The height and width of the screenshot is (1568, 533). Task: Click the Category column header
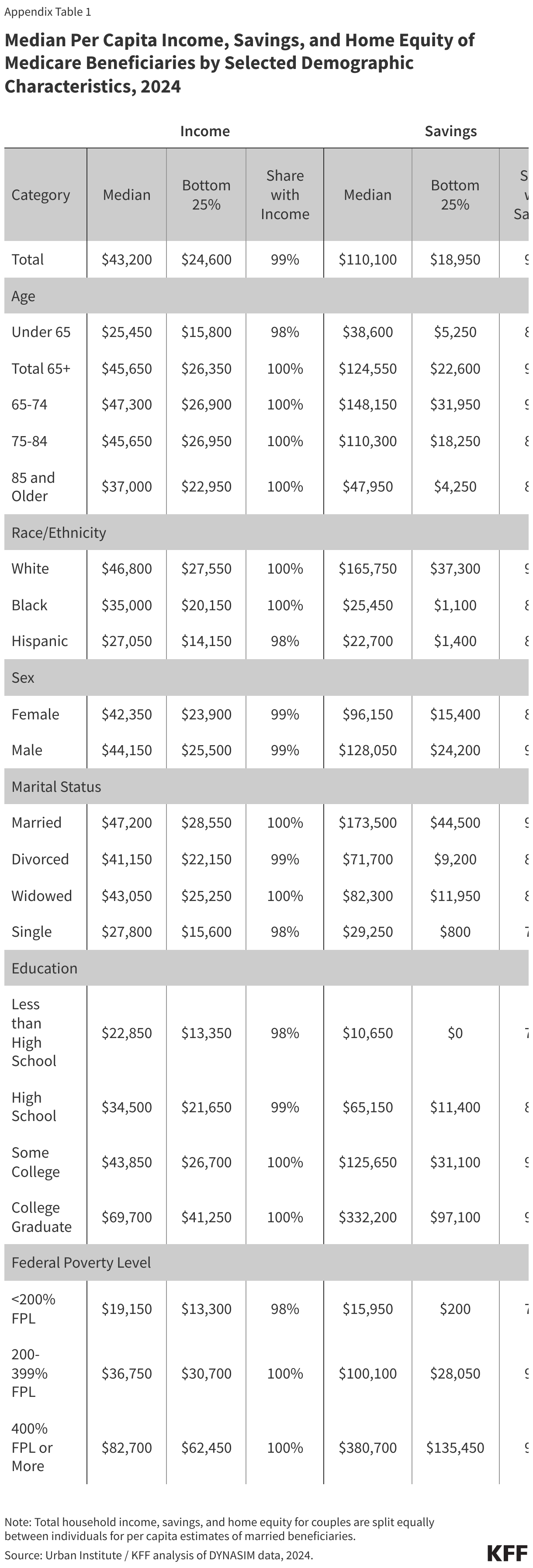pyautogui.click(x=41, y=195)
